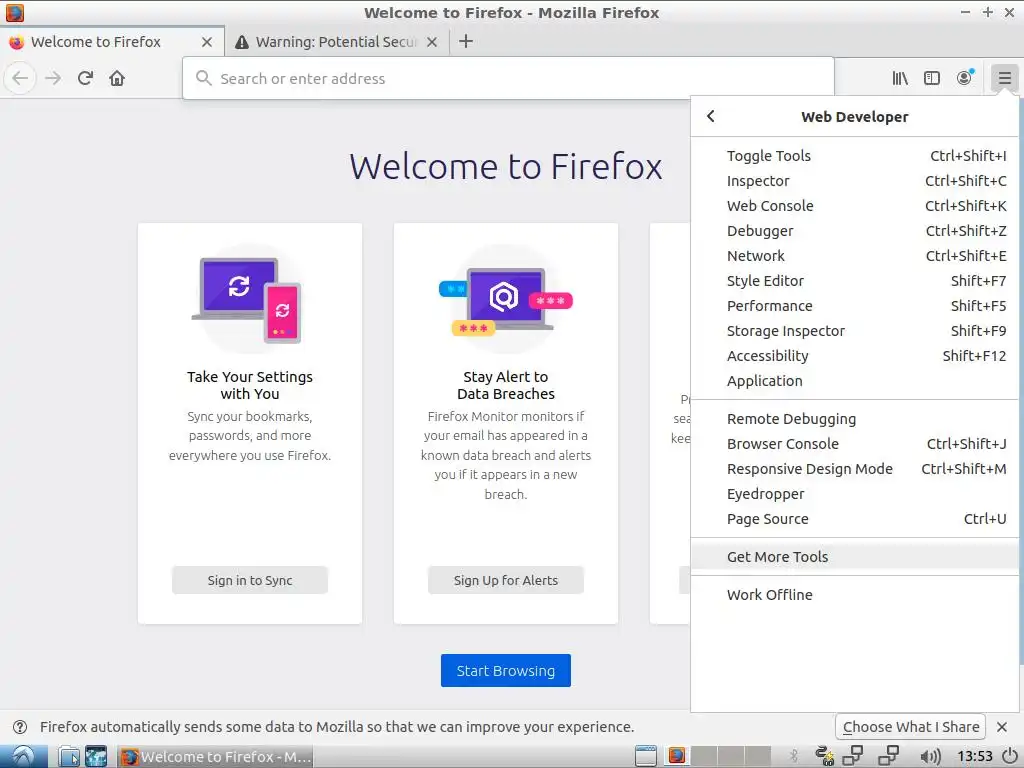Screen dimensions: 1024x768
Task: Switch to the Welcome to Firefox tab
Action: [112, 42]
